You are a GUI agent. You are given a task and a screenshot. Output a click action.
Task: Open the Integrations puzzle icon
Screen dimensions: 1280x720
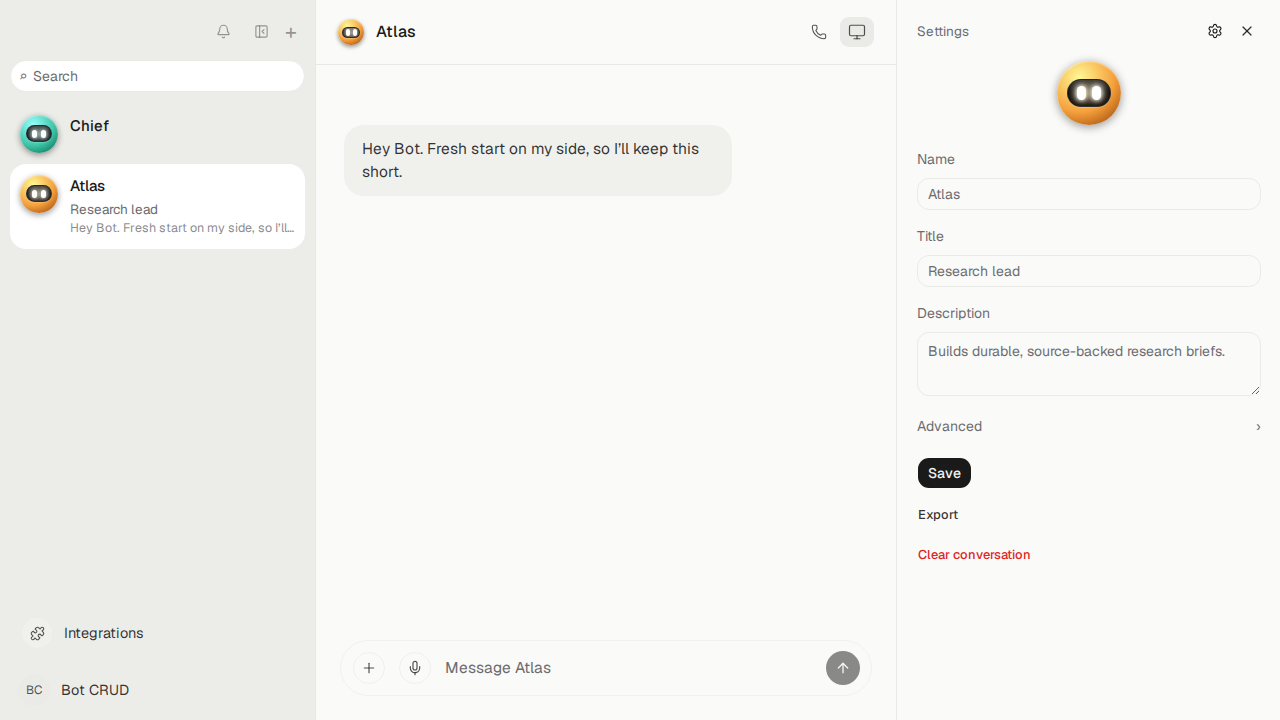click(x=37, y=633)
